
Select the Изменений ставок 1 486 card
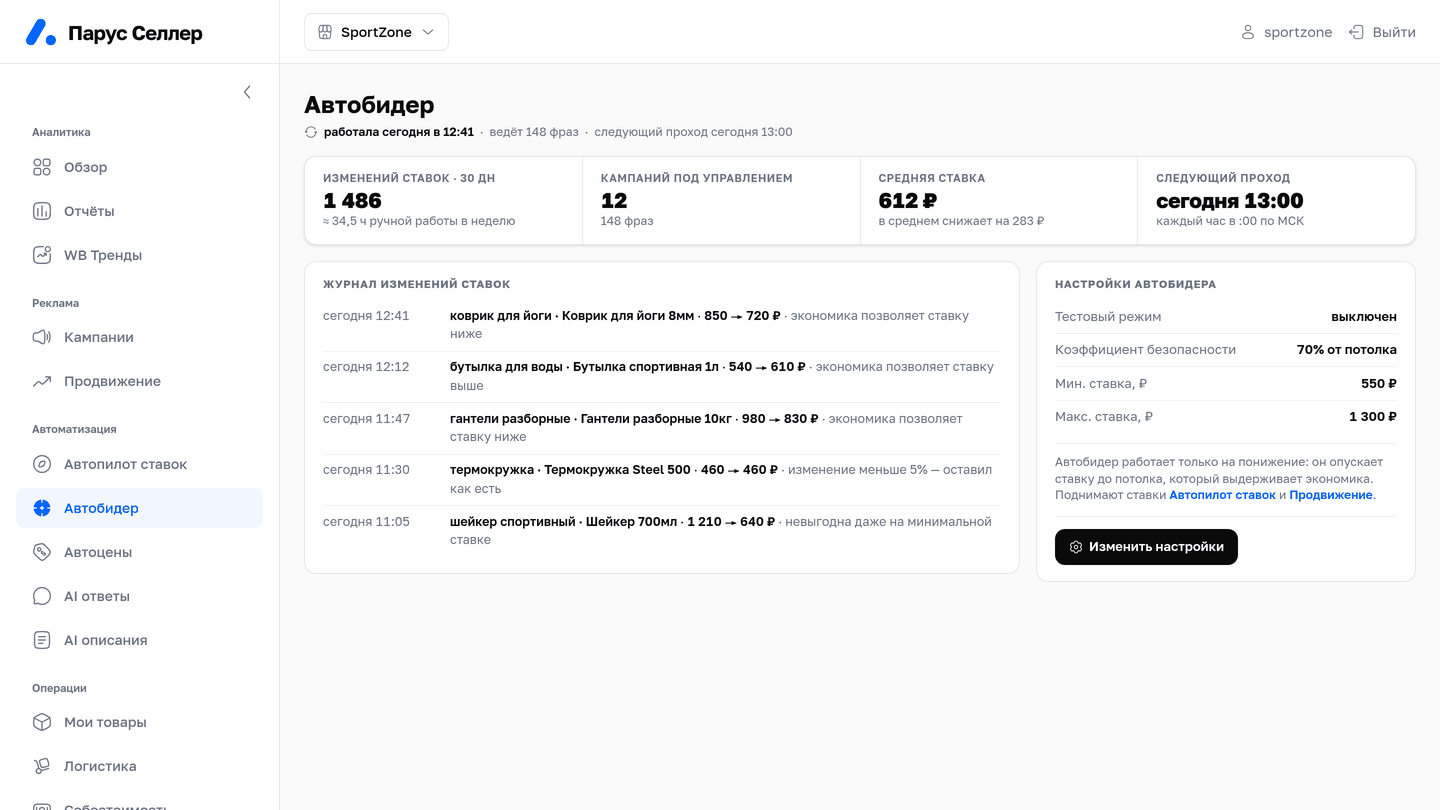coord(443,200)
